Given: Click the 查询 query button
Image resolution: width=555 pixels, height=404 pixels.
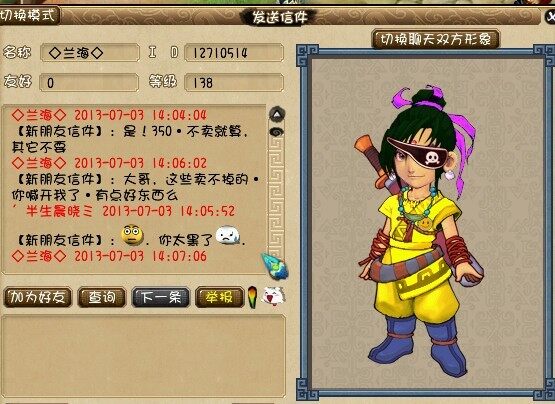Looking at the screenshot, I should pos(102,297).
